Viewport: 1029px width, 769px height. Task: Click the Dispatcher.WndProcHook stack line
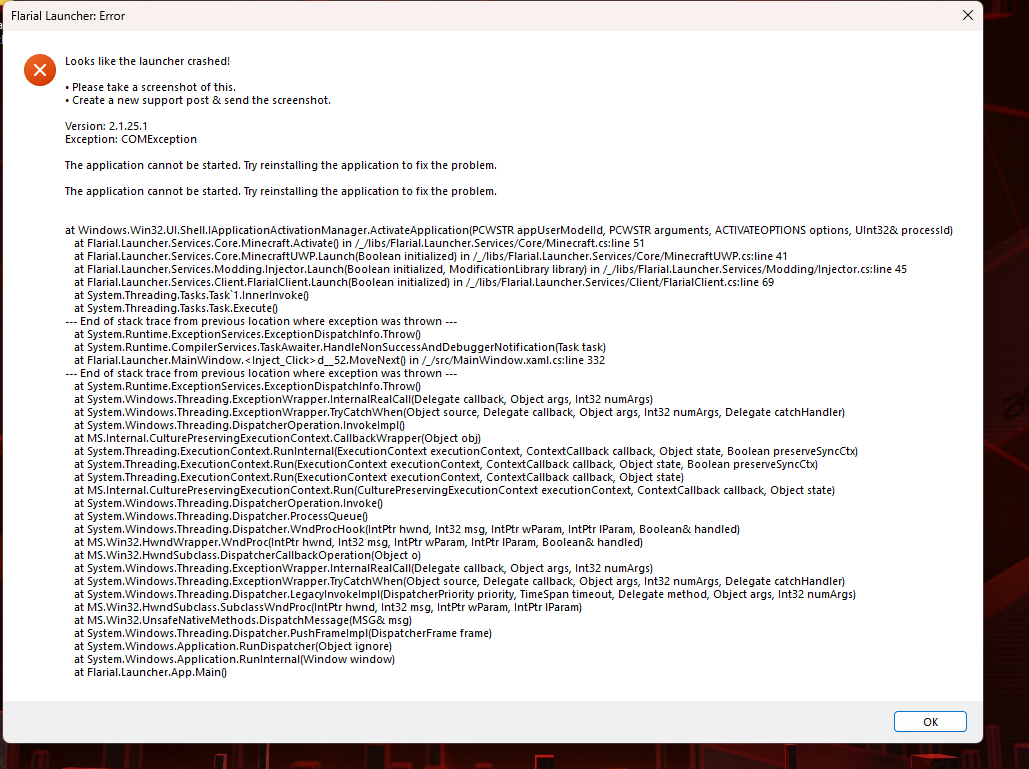(x=407, y=530)
